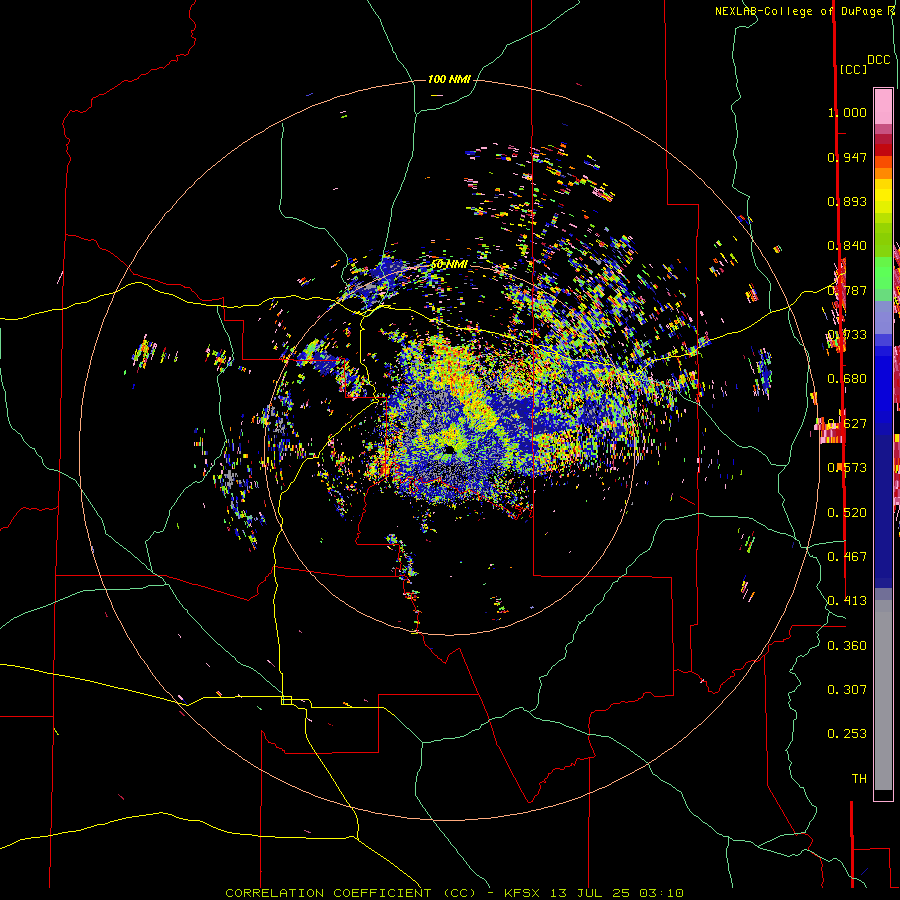Pick the bright blue color bar segment

883,385
